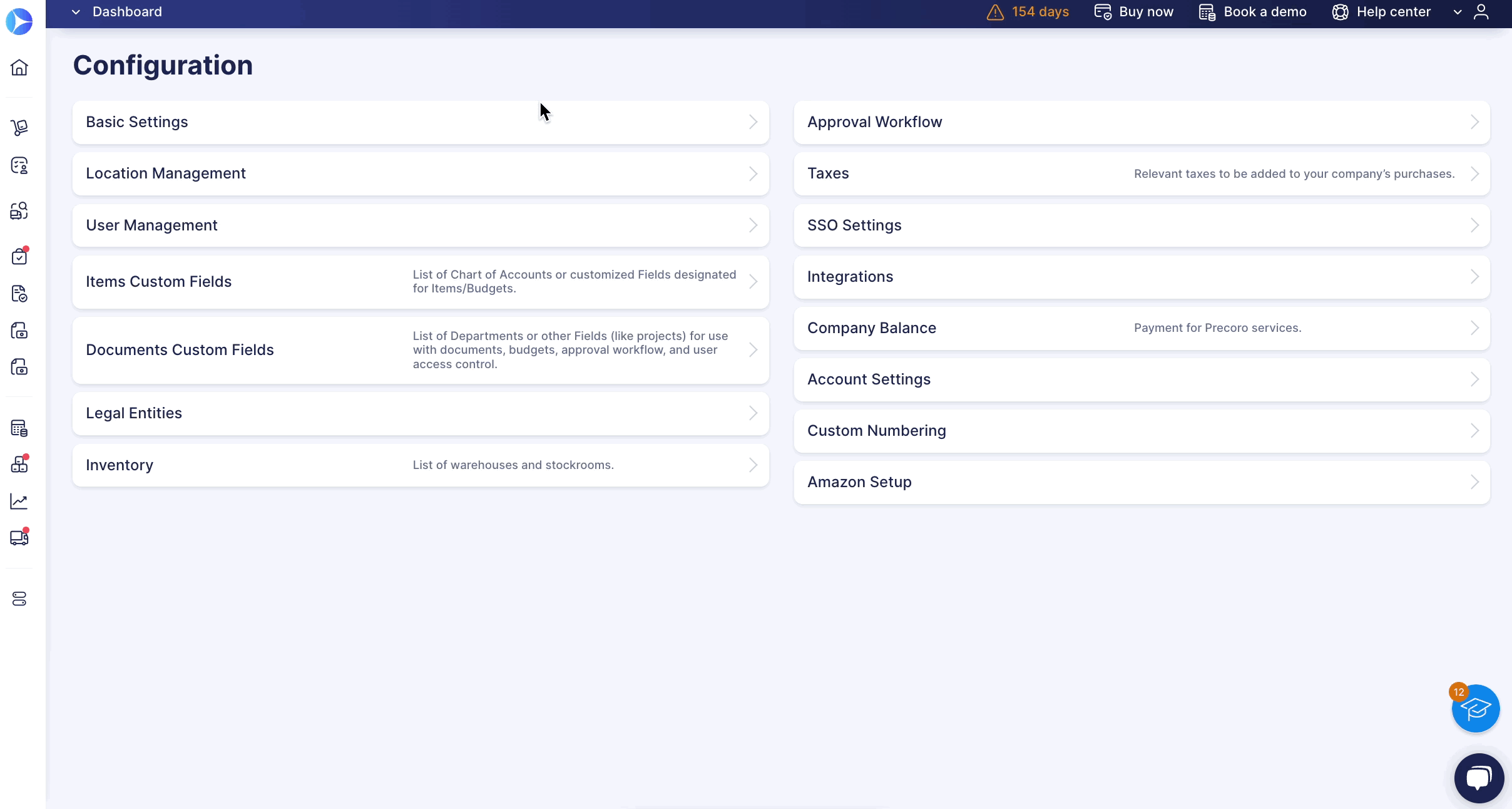Open the delivery-truck icon with red dot
This screenshot has height=809, width=1512.
[x=19, y=537]
